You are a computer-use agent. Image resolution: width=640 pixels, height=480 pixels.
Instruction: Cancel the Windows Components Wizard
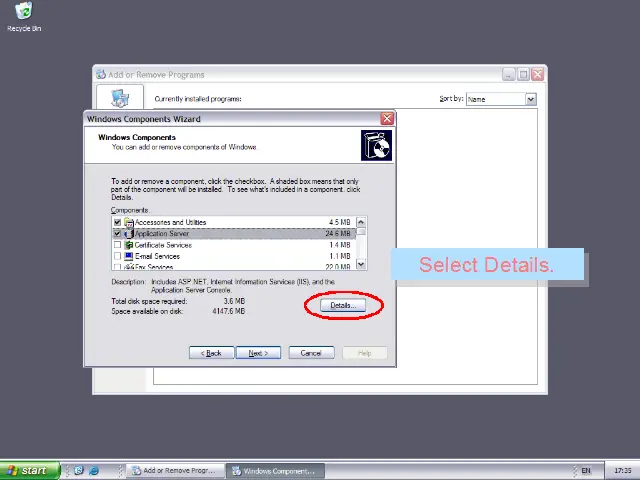(311, 353)
